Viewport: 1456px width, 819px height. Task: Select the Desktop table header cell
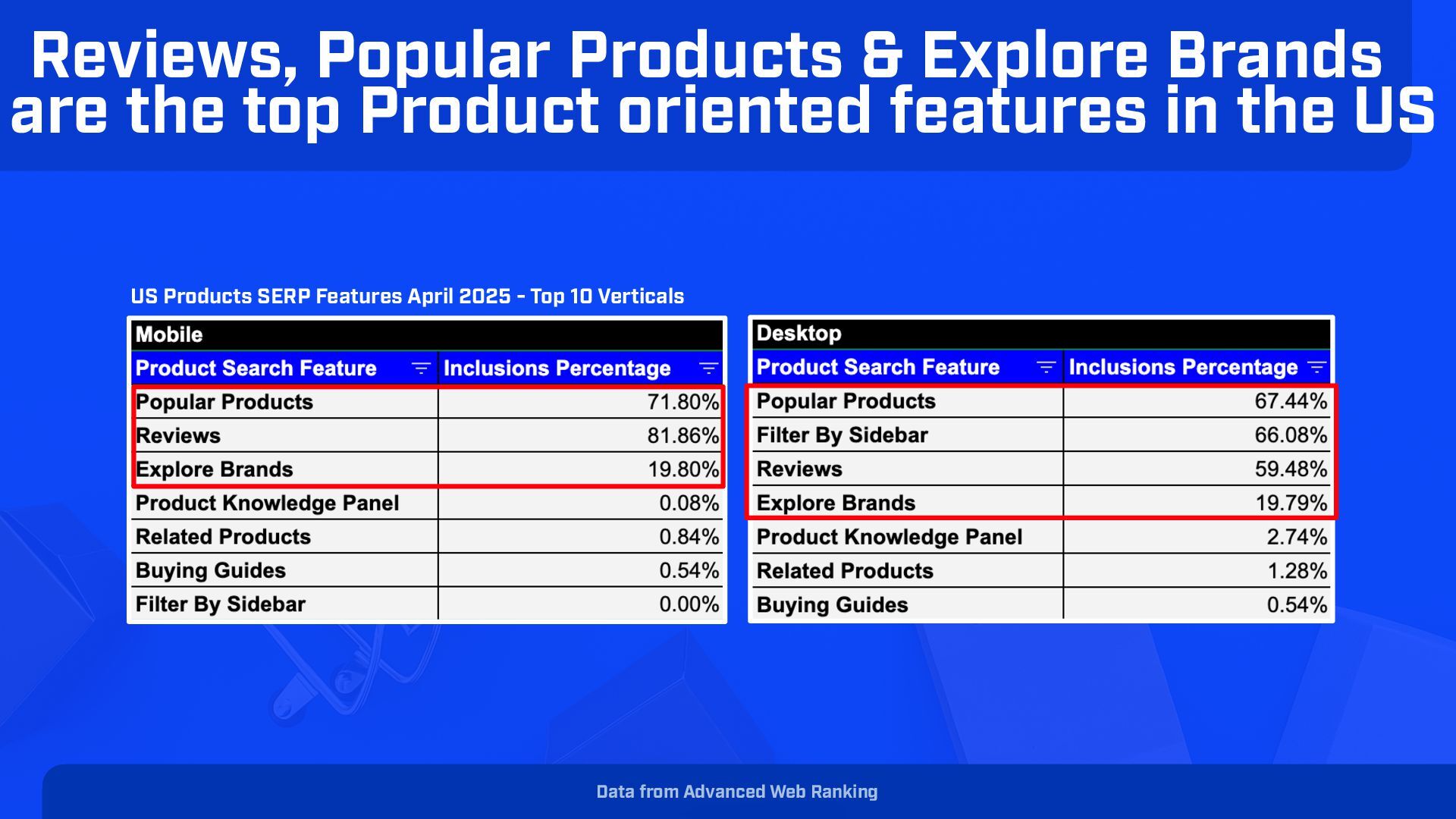(799, 333)
